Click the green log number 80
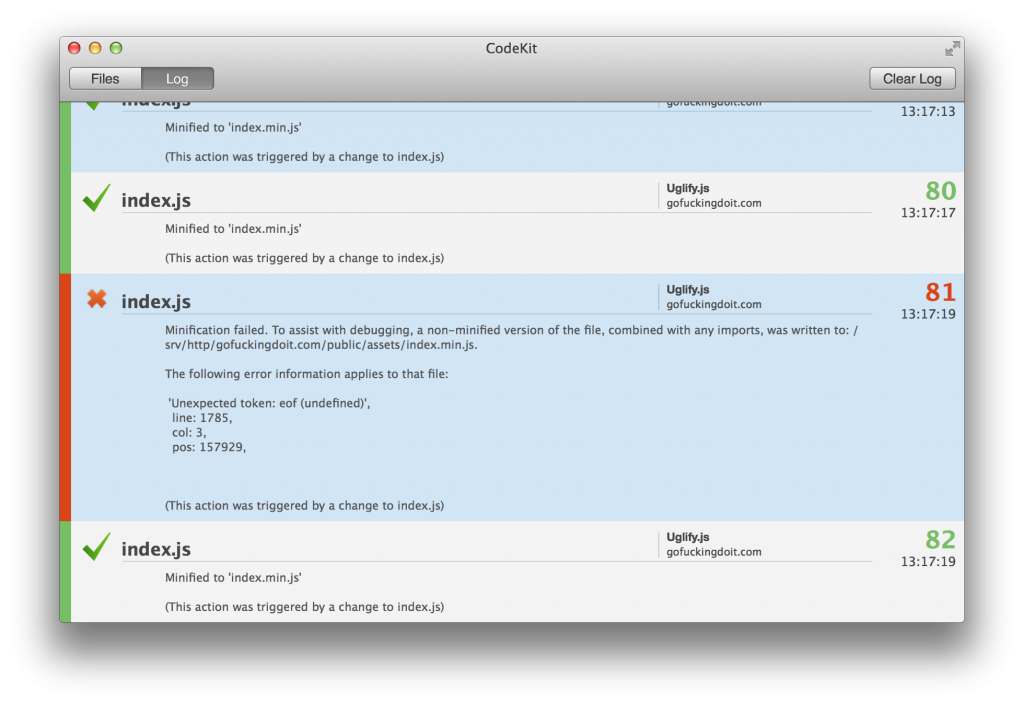 pyautogui.click(x=939, y=191)
